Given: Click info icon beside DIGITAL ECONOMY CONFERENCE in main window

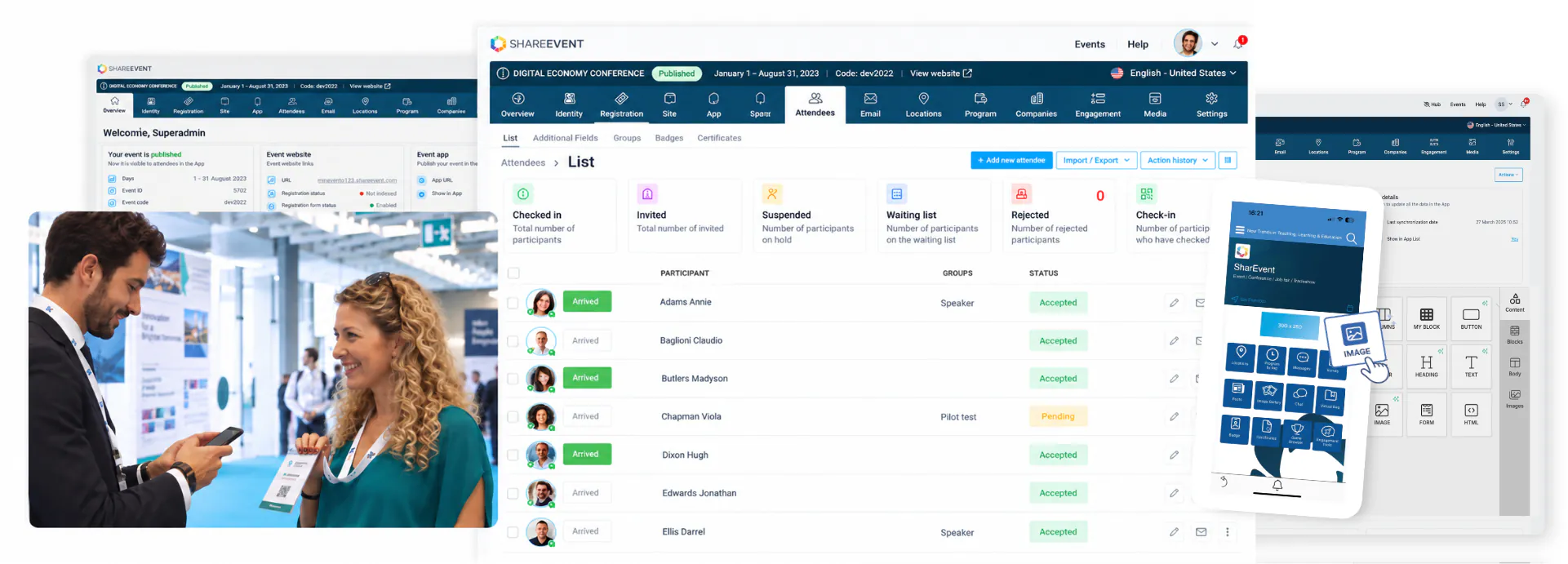Looking at the screenshot, I should [x=503, y=73].
